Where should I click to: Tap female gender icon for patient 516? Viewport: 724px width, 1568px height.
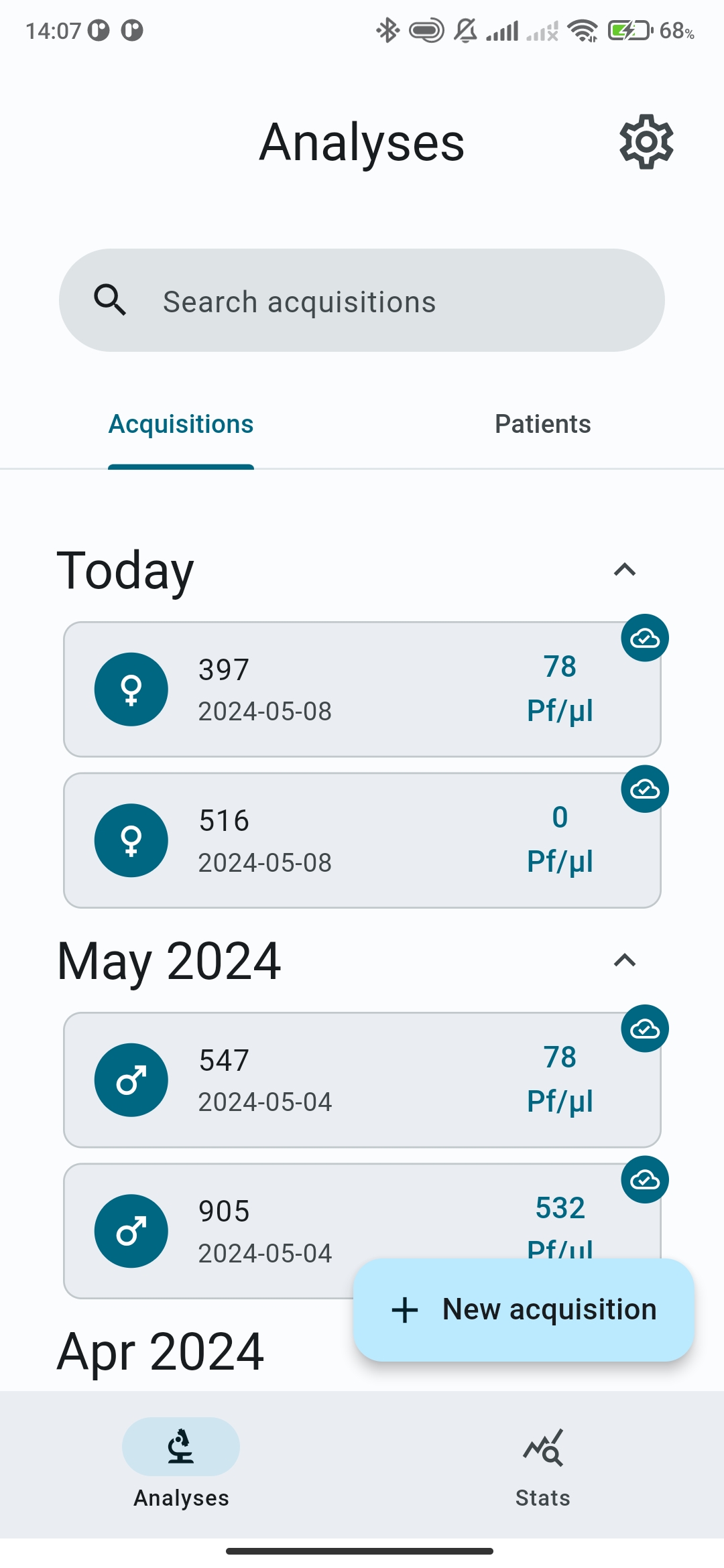point(131,840)
